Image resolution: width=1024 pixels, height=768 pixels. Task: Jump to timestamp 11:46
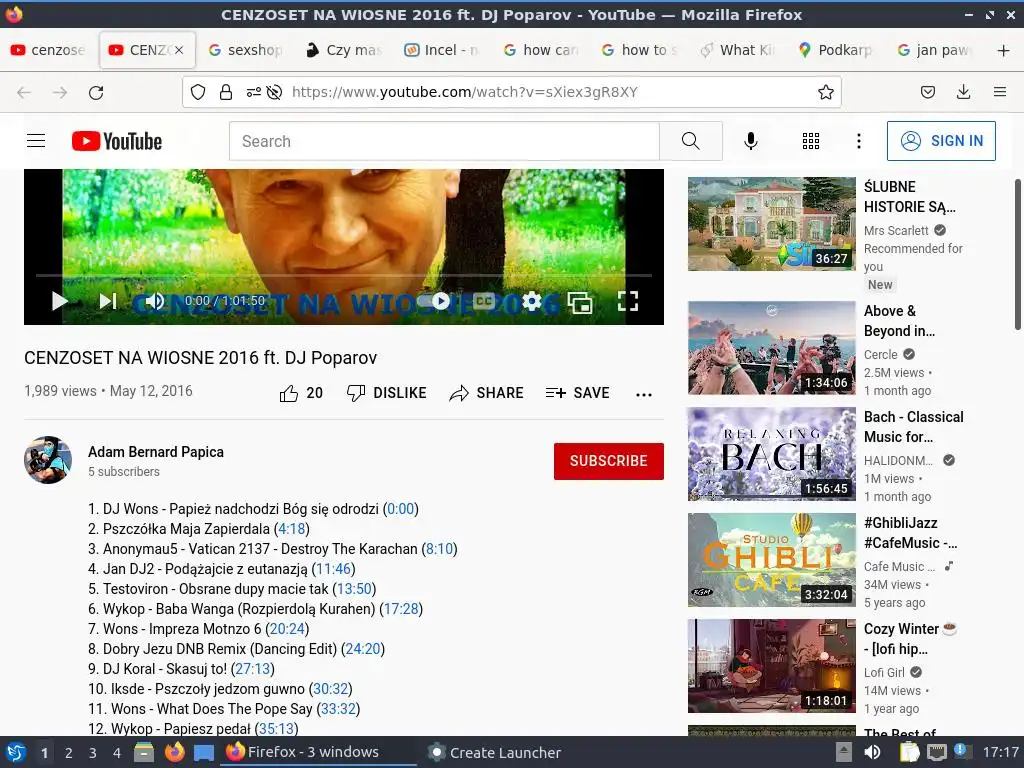334,569
